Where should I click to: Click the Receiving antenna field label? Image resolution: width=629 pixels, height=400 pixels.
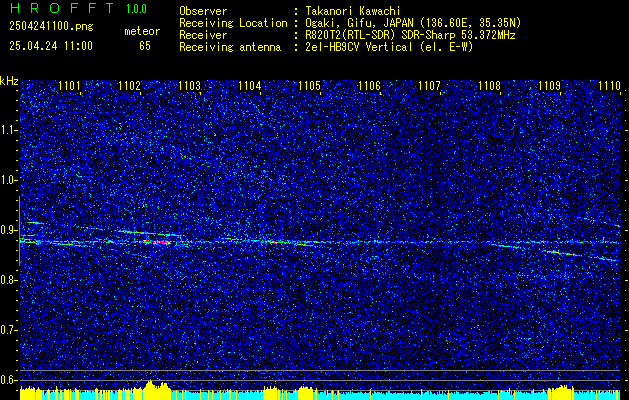[230, 47]
